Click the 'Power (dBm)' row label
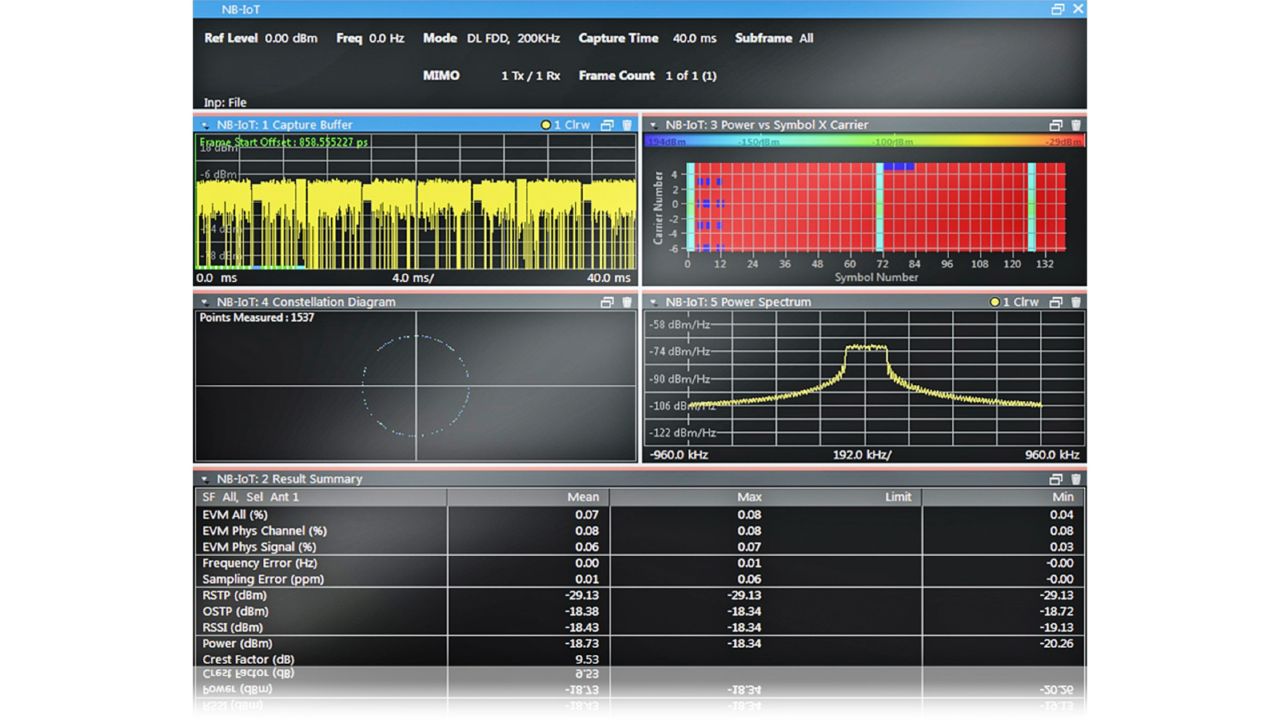This screenshot has height=720, width=1280. (x=237, y=643)
